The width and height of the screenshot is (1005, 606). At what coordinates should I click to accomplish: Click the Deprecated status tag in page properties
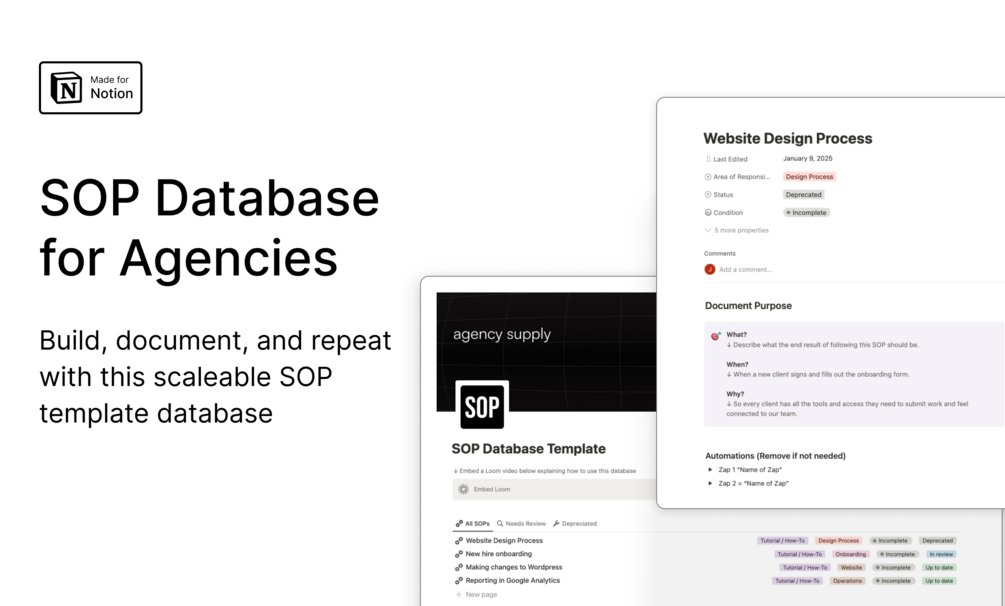pyautogui.click(x=804, y=195)
